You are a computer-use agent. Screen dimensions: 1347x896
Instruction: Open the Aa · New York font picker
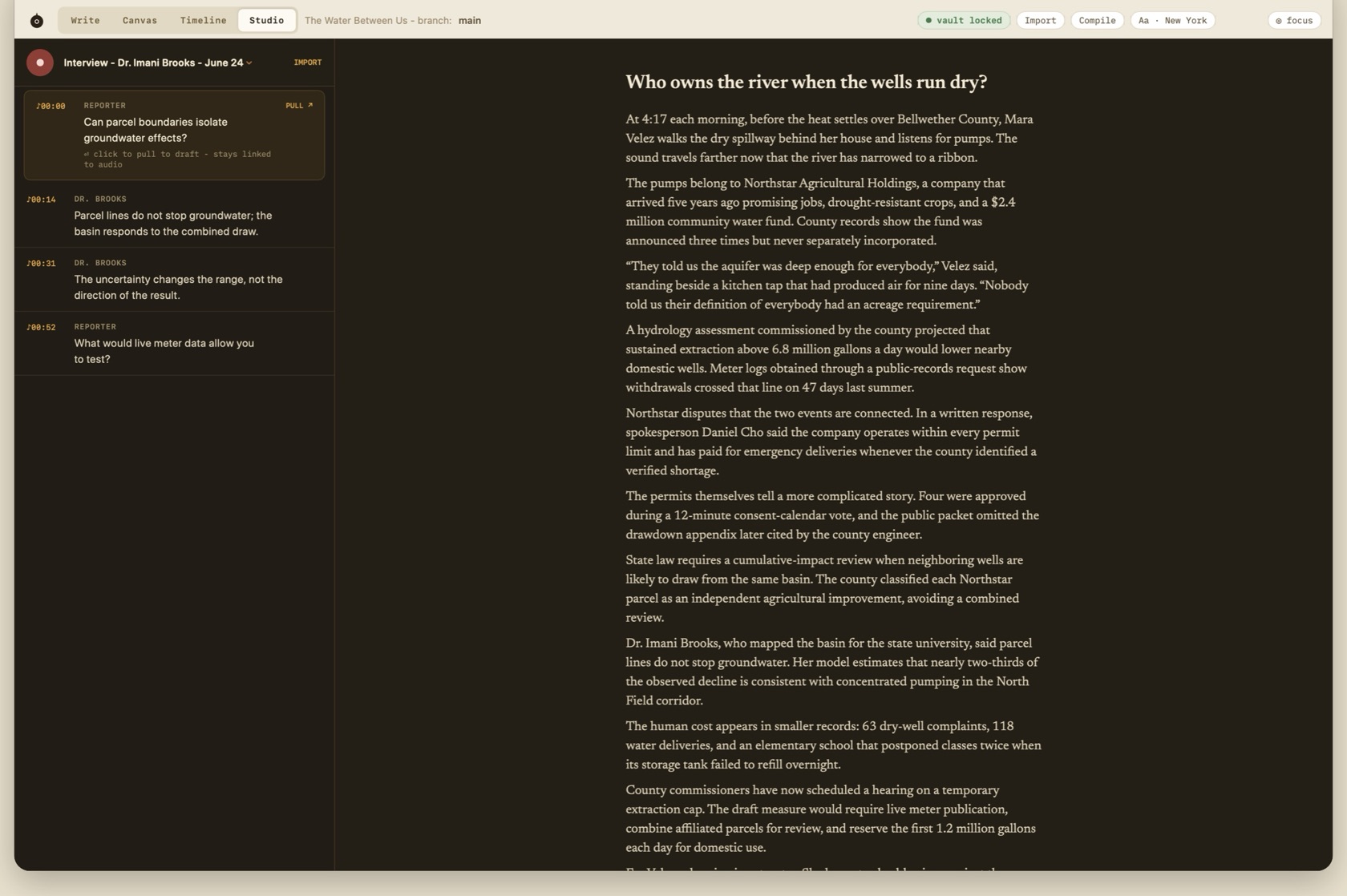click(1172, 21)
